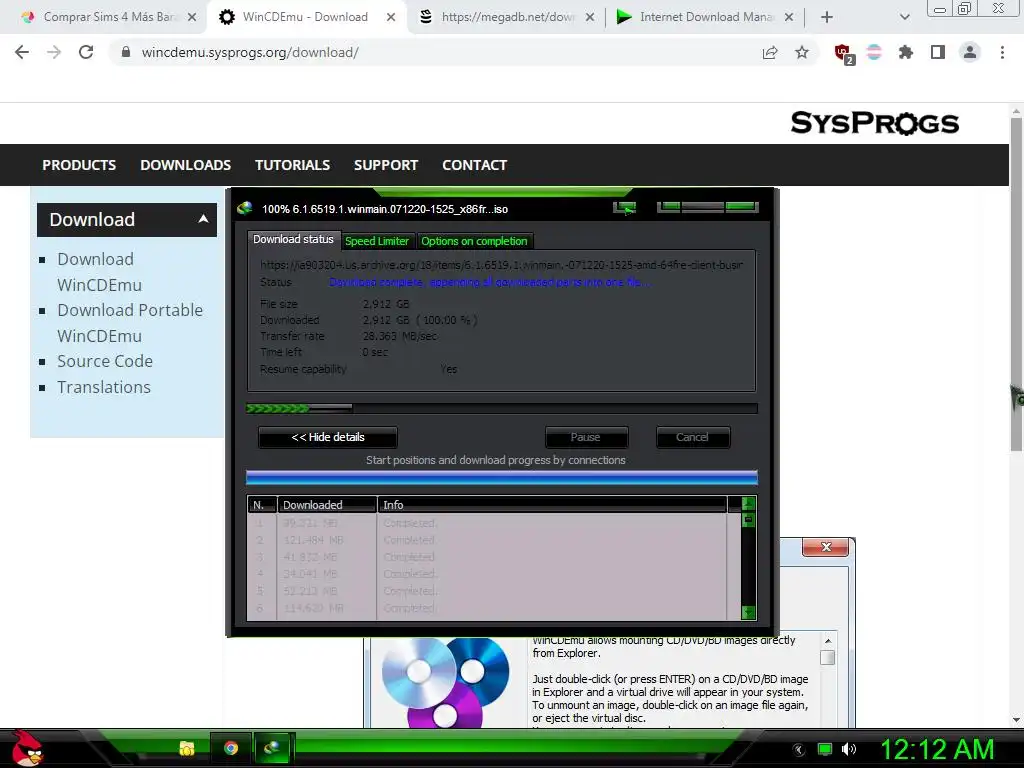Image resolution: width=1024 pixels, height=768 pixels.
Task: Switch to the megadb.net tab
Action: [x=507, y=17]
